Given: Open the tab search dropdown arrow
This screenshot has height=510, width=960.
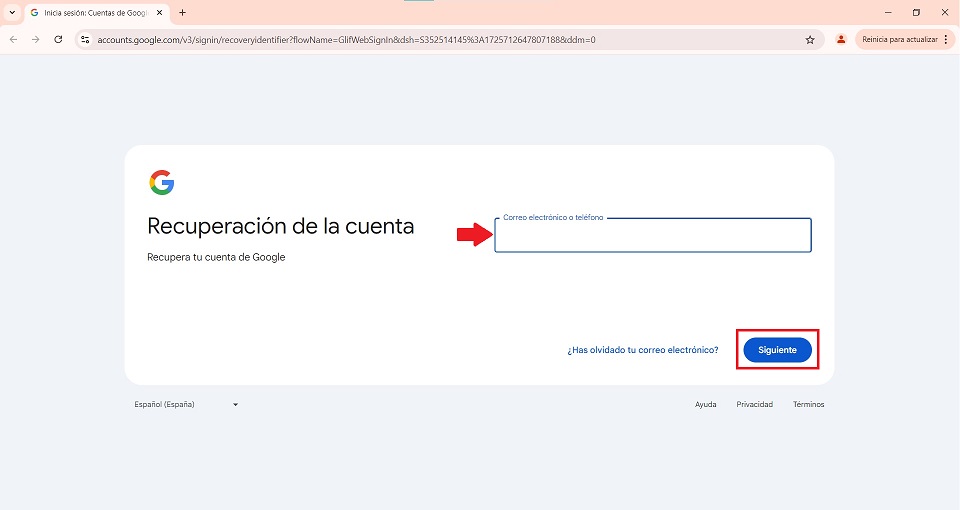Looking at the screenshot, I should 12,12.
